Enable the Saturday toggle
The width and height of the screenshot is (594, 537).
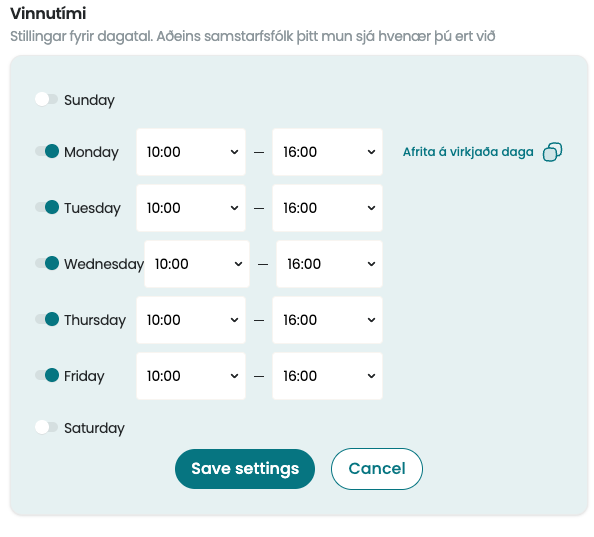(x=46, y=427)
